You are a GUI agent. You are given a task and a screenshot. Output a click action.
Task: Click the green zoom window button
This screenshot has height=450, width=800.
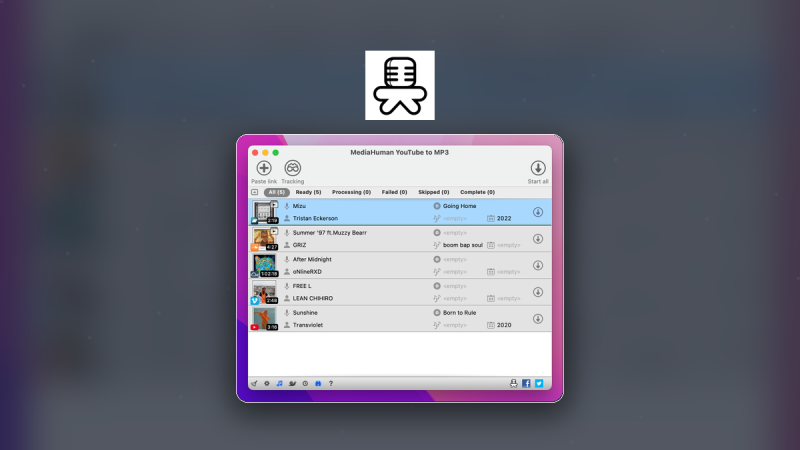click(x=276, y=153)
